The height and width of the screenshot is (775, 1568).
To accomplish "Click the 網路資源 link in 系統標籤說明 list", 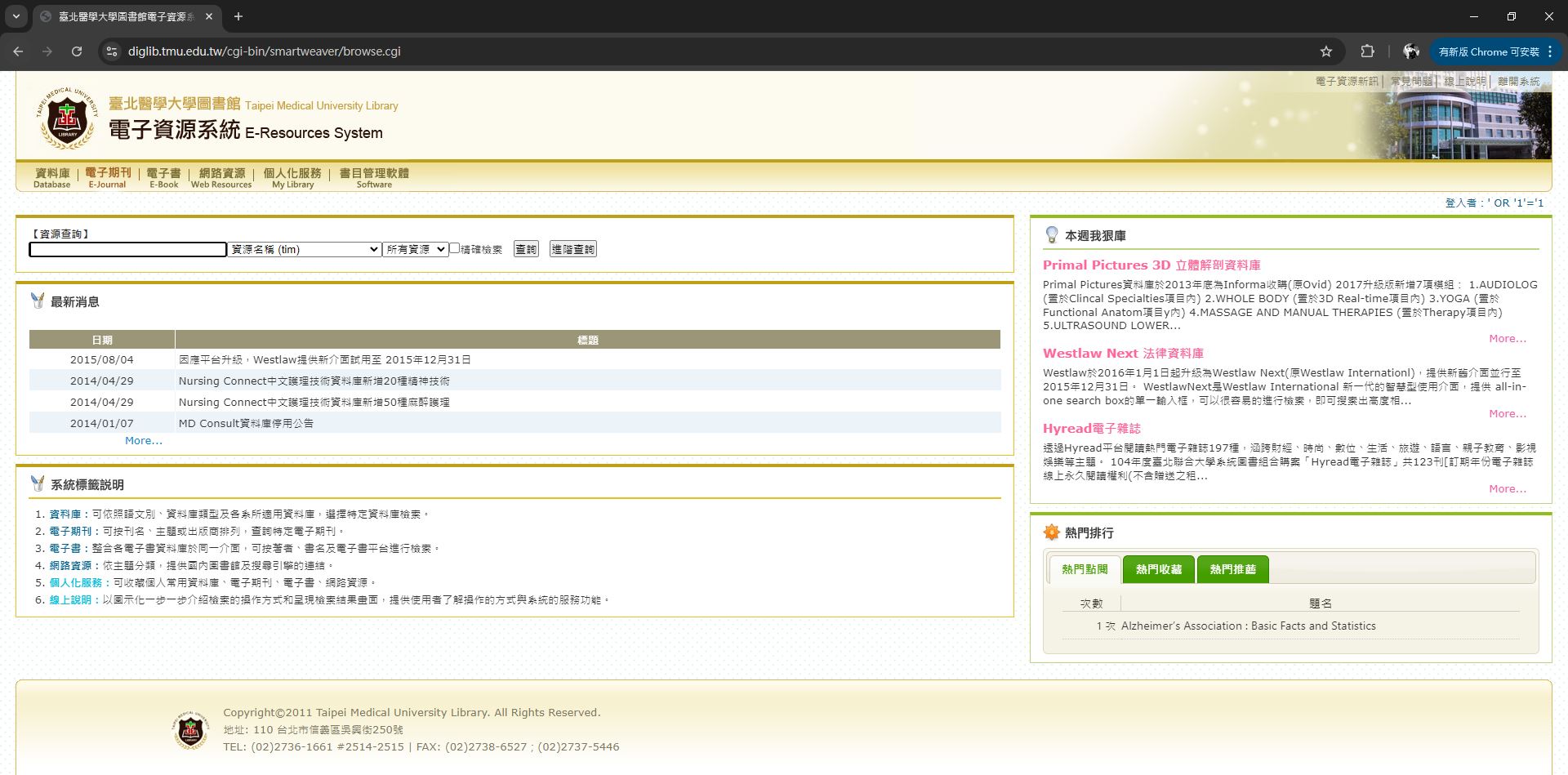I will 71,566.
